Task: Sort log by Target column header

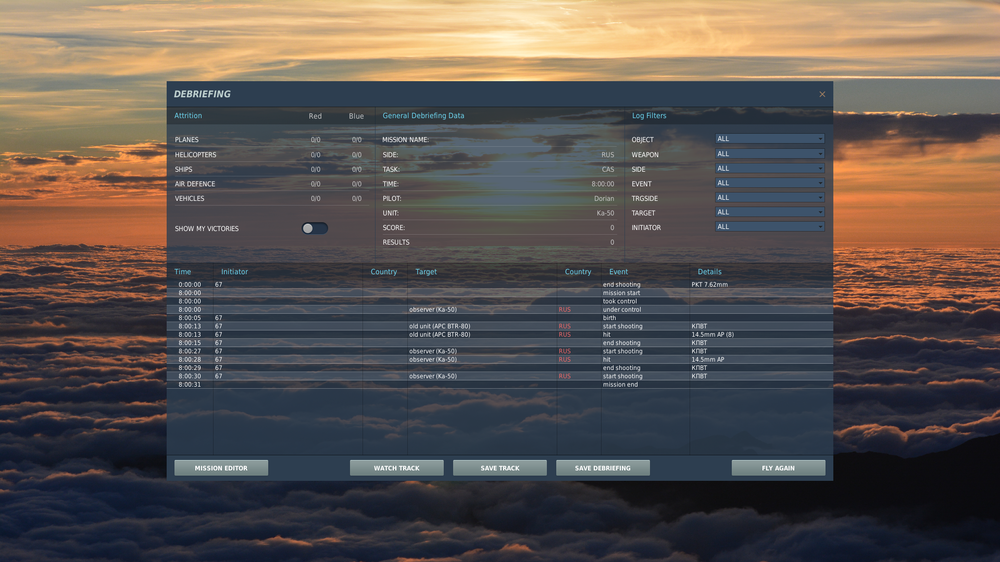Action: (x=426, y=272)
